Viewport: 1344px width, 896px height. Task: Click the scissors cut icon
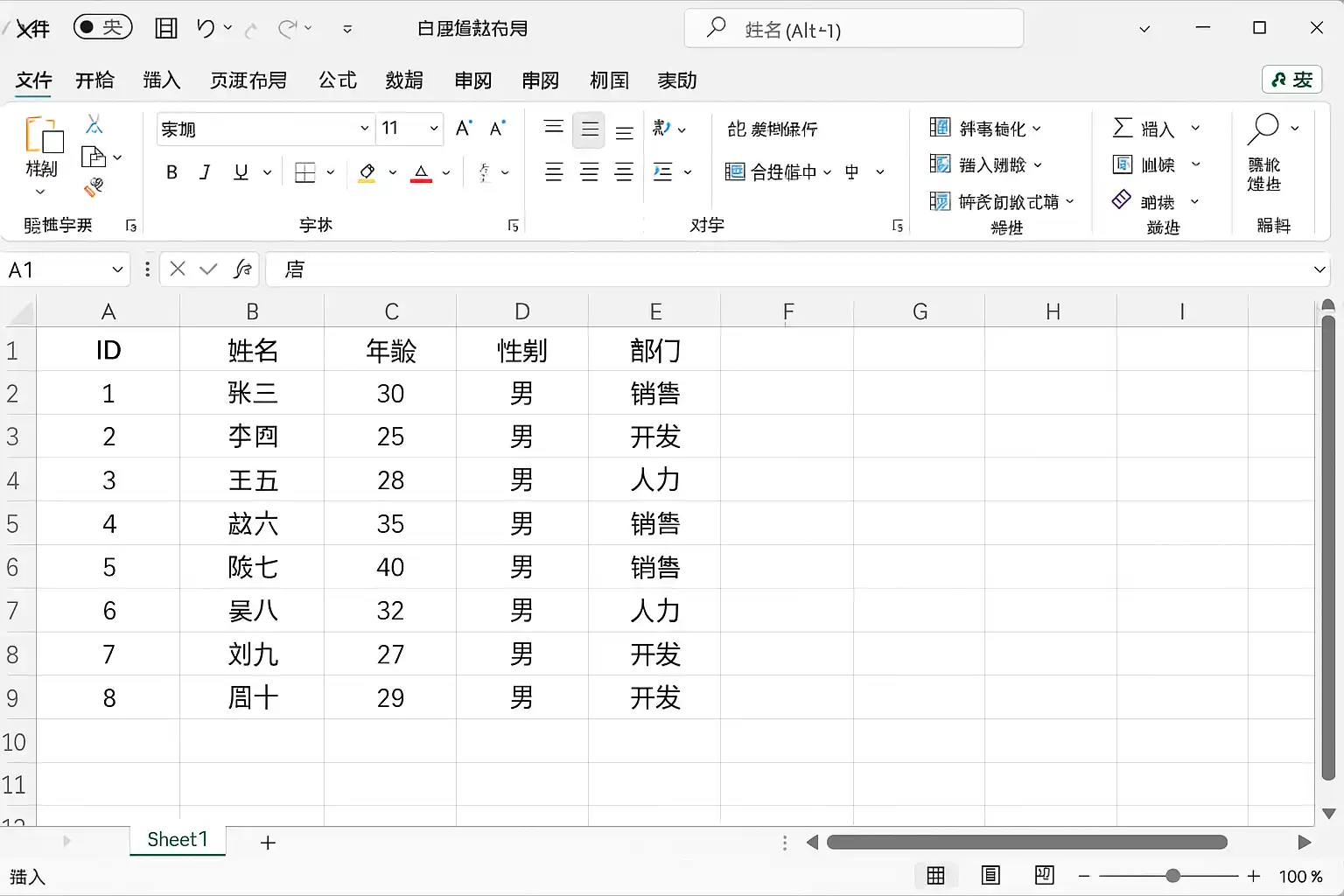click(94, 125)
